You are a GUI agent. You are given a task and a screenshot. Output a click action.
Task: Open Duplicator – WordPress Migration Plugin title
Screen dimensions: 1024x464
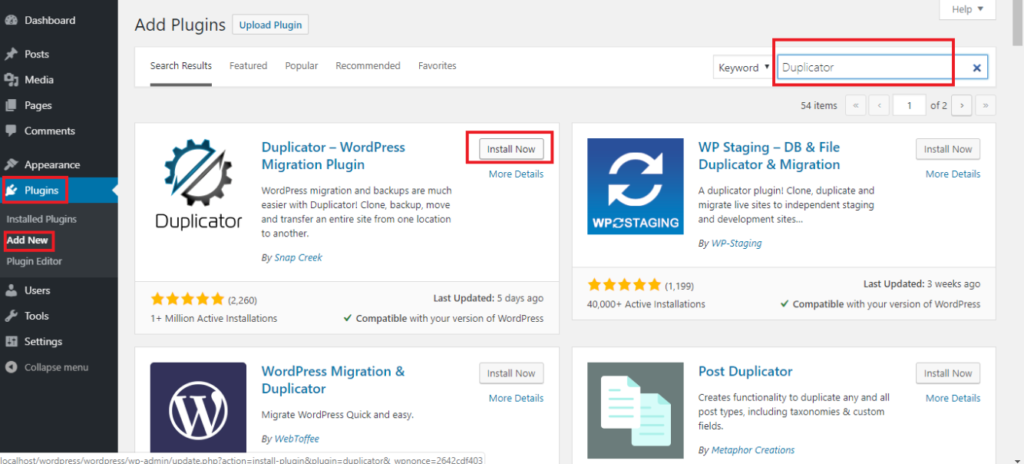[x=333, y=156]
